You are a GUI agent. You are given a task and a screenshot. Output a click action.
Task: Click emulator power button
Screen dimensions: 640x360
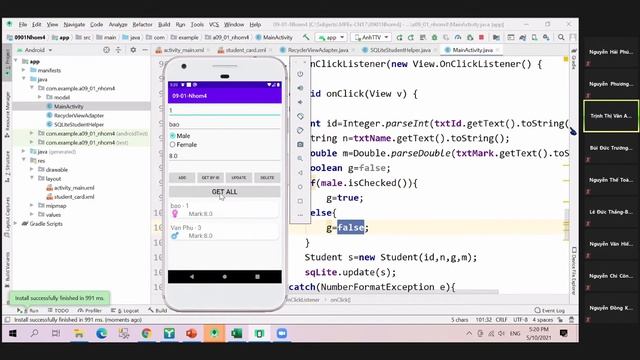click(300, 74)
